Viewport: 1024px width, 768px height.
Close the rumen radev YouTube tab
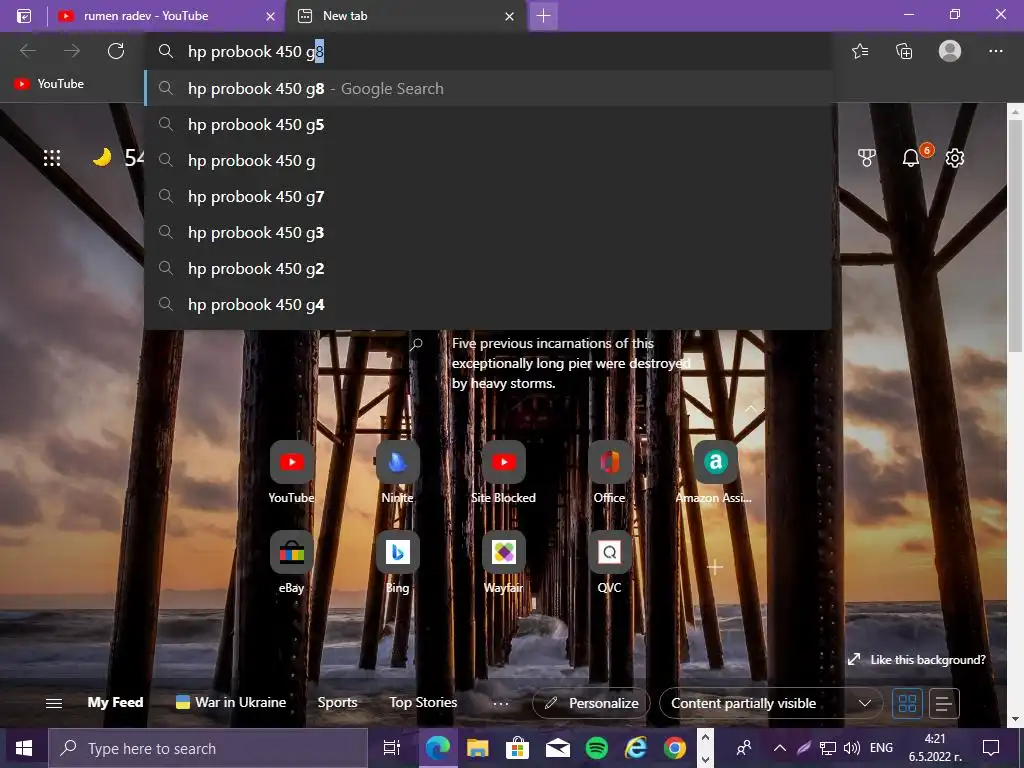pyautogui.click(x=270, y=16)
